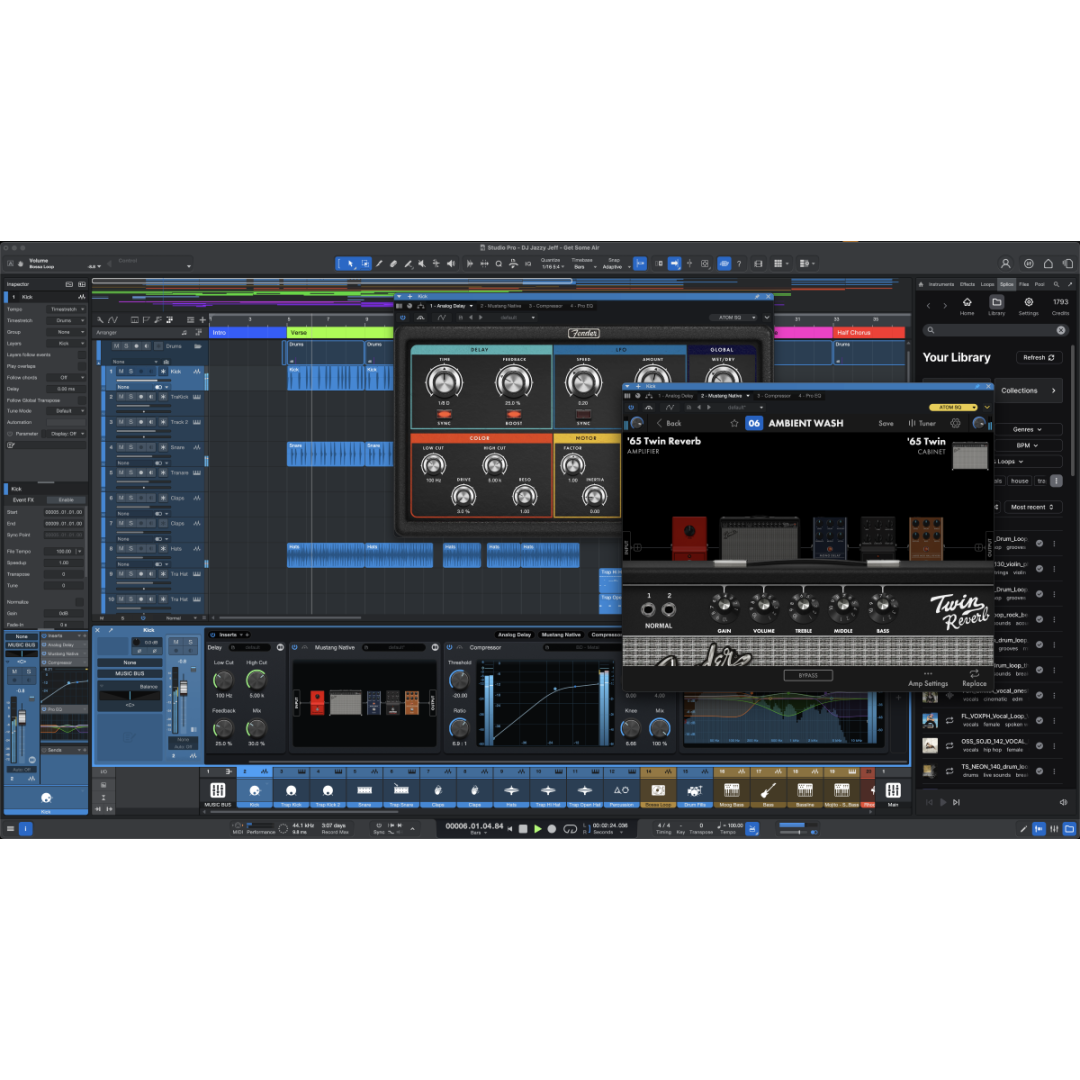Open Splice Settings gear icon

click(x=1028, y=302)
